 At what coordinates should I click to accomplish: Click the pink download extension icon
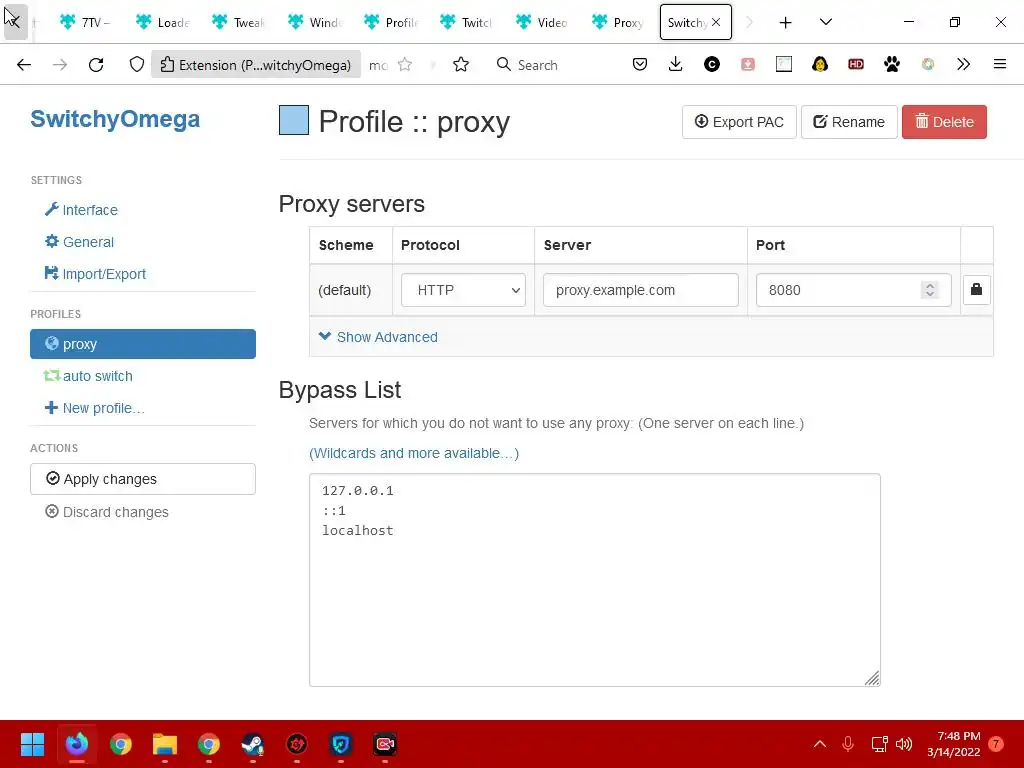748,64
